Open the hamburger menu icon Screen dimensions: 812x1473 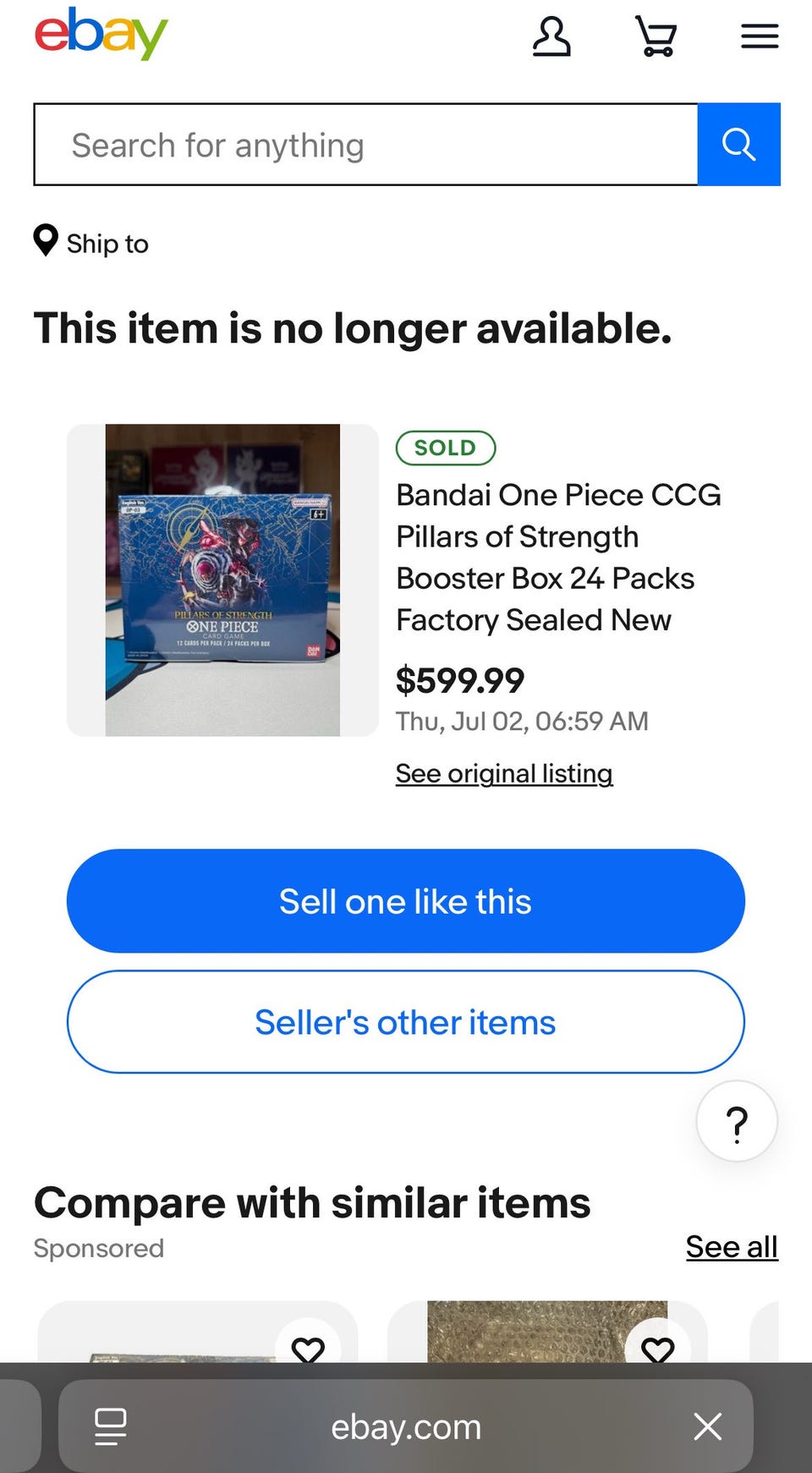click(x=760, y=36)
